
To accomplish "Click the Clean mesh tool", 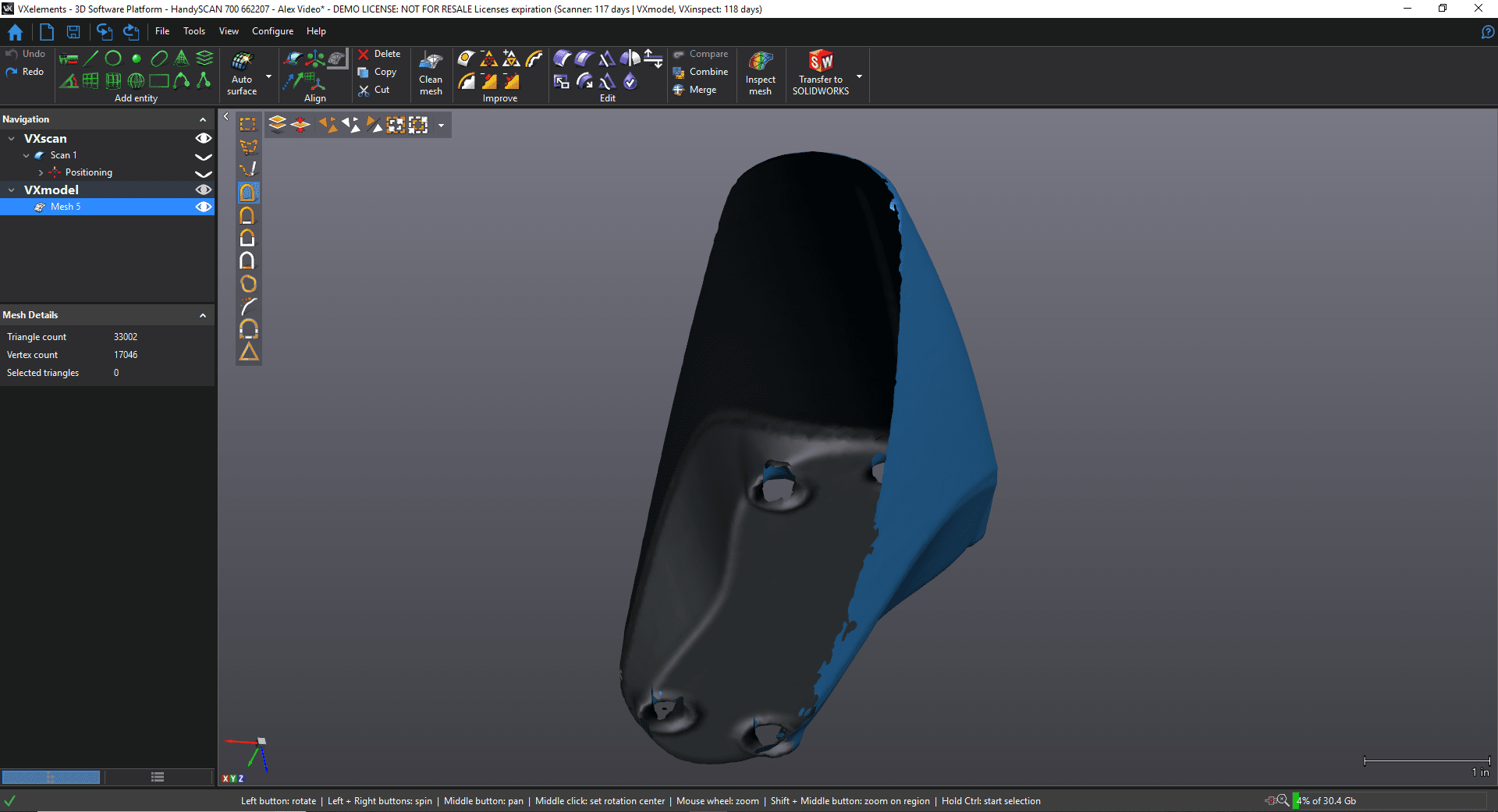I will [431, 73].
